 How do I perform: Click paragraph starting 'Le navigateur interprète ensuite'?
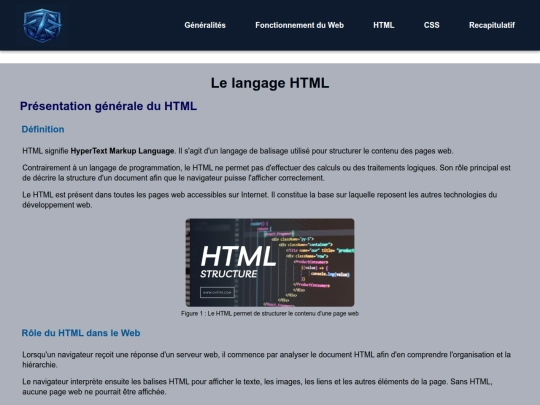(257, 387)
